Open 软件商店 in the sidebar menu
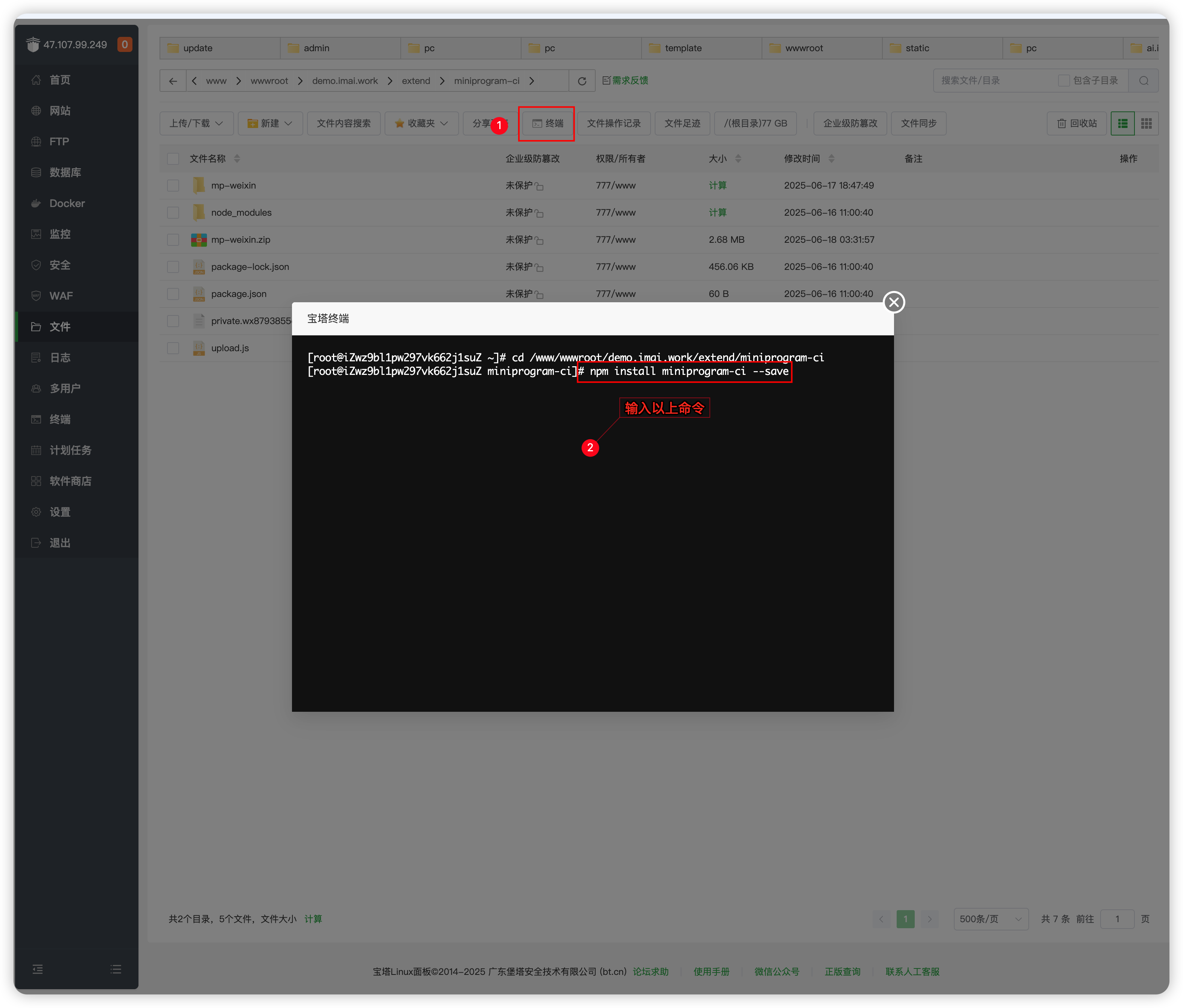The width and height of the screenshot is (1183, 1008). point(70,481)
